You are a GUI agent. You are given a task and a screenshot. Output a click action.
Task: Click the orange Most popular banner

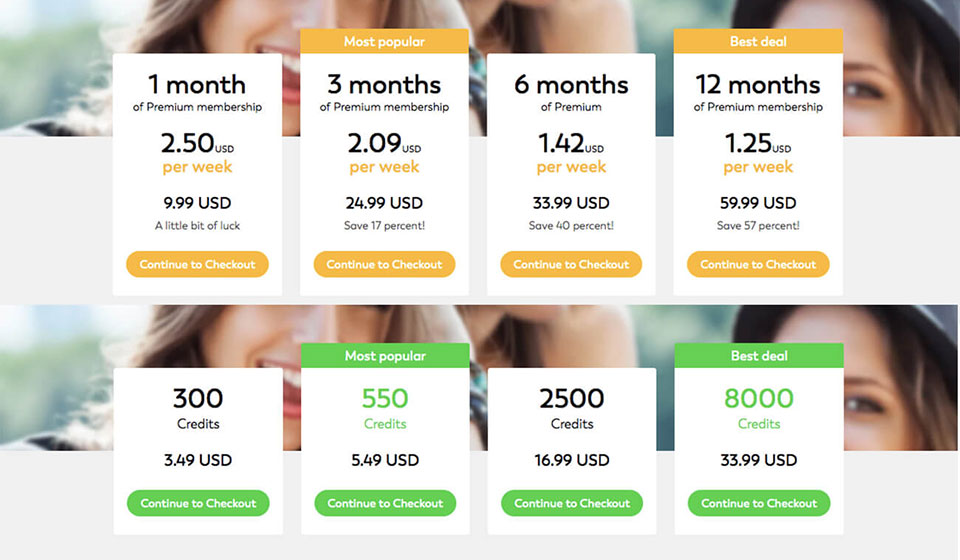(384, 42)
